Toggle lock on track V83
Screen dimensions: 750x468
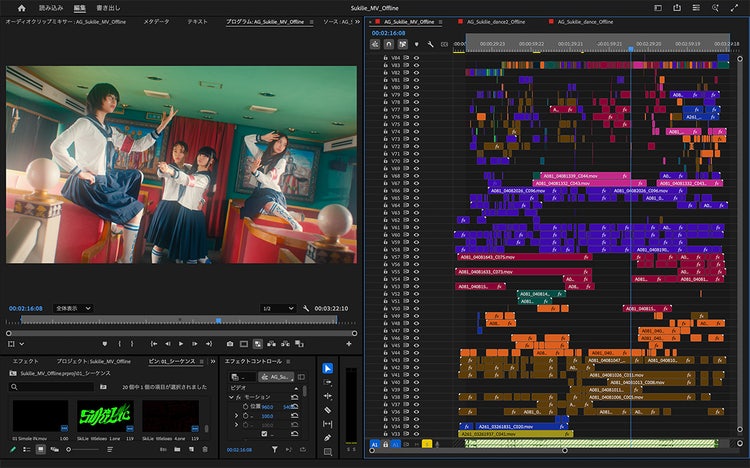pyautogui.click(x=385, y=65)
